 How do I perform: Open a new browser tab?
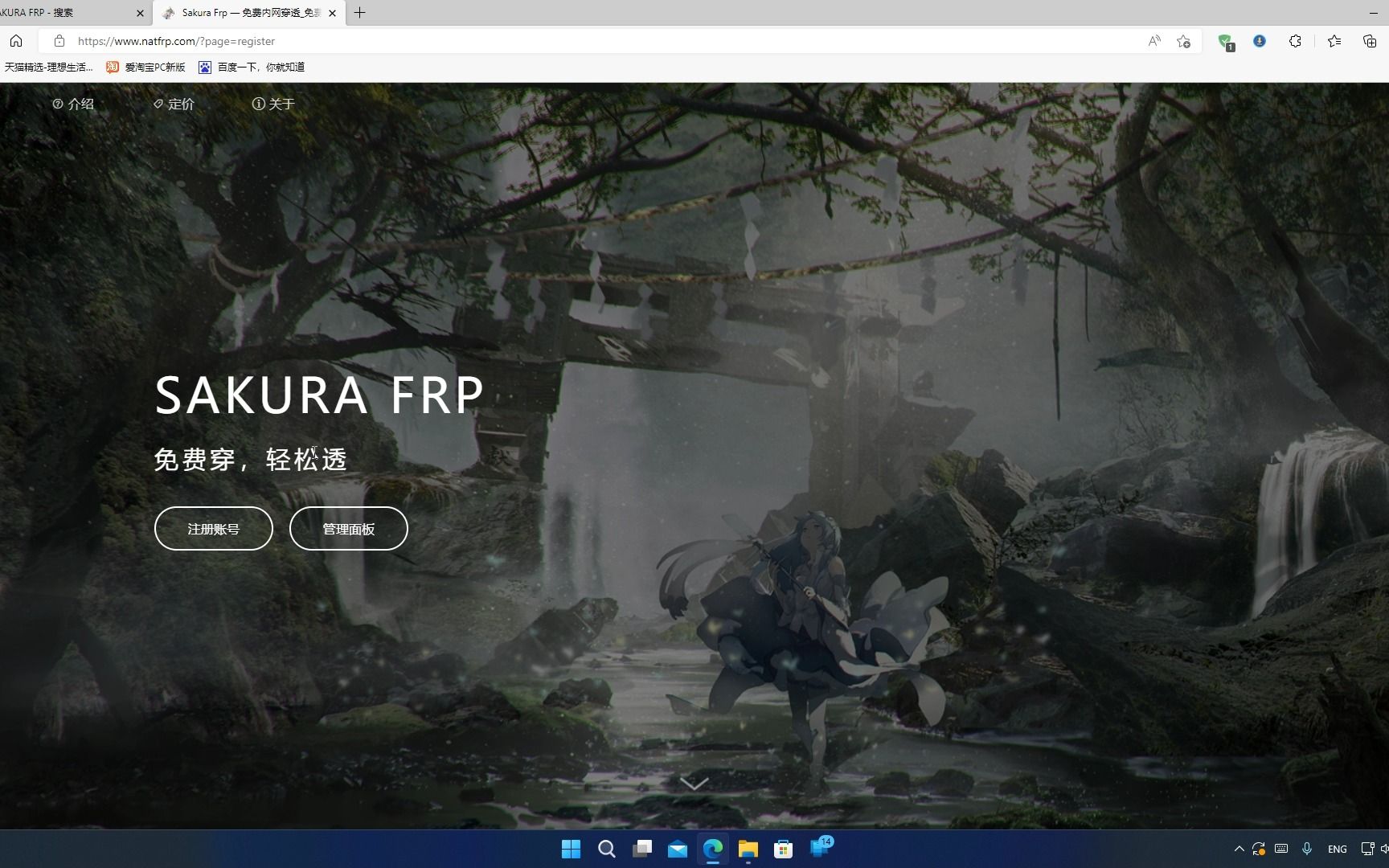[x=359, y=13]
